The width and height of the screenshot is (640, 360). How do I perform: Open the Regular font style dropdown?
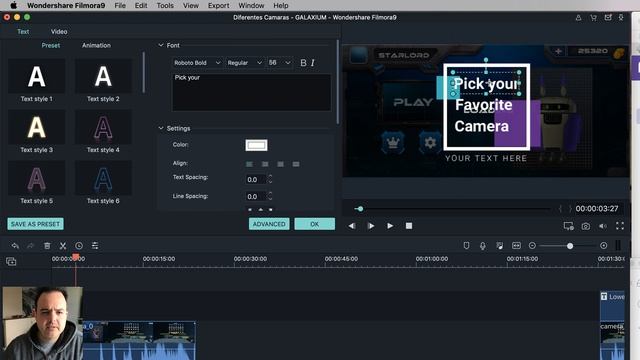point(244,63)
